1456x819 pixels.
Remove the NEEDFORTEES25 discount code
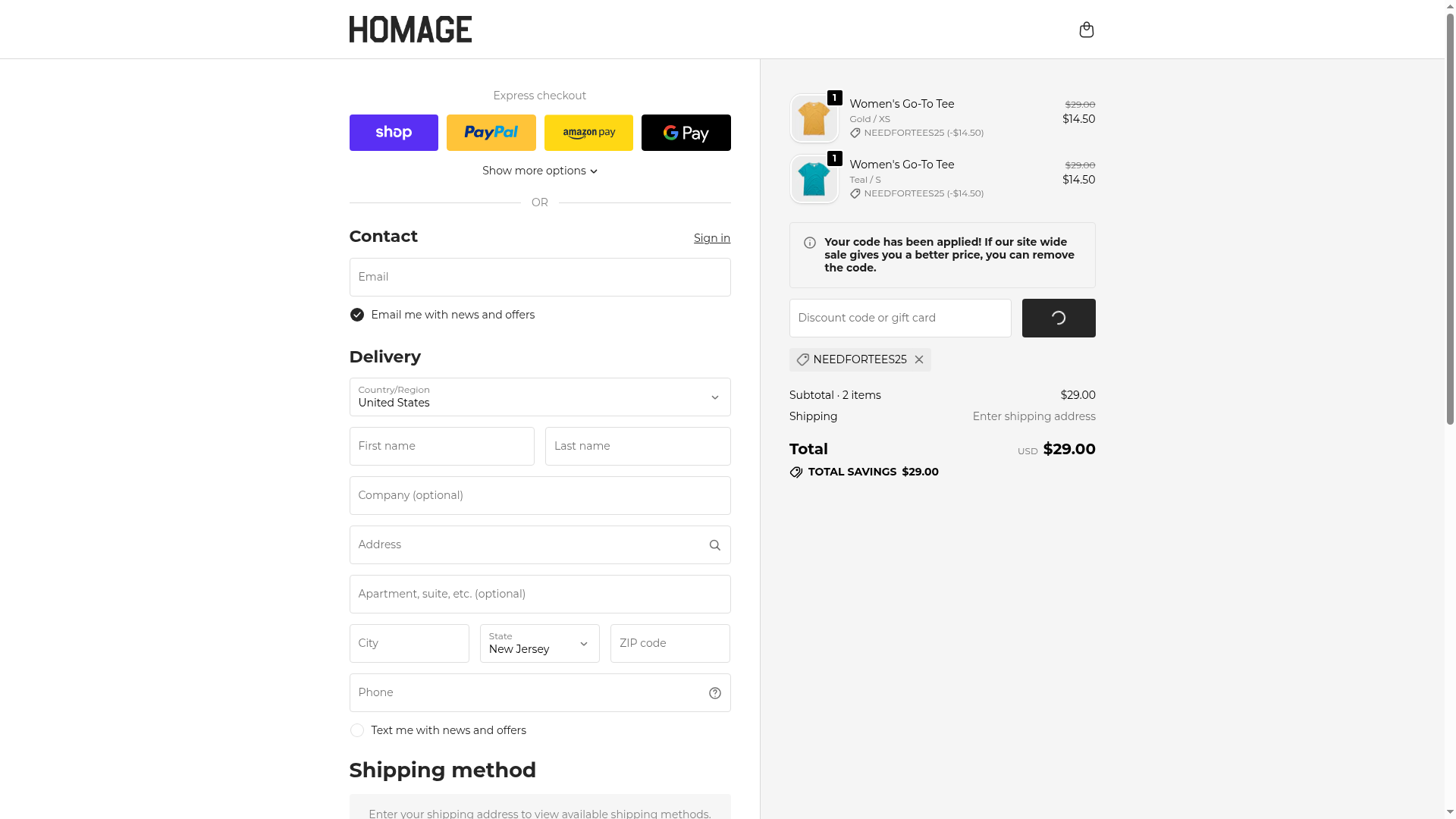point(919,359)
